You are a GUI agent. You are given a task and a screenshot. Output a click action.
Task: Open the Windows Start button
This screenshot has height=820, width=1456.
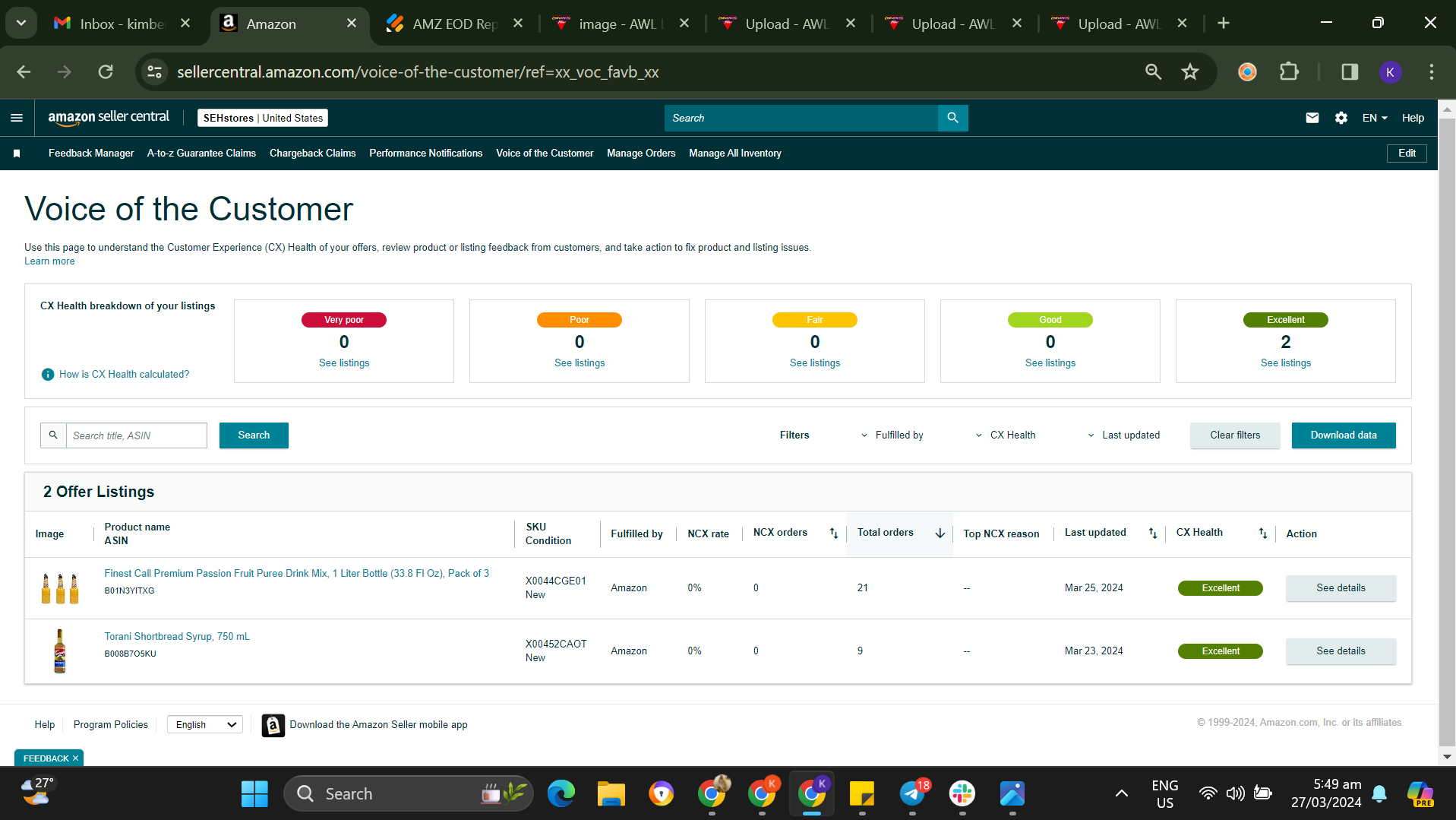click(x=254, y=794)
